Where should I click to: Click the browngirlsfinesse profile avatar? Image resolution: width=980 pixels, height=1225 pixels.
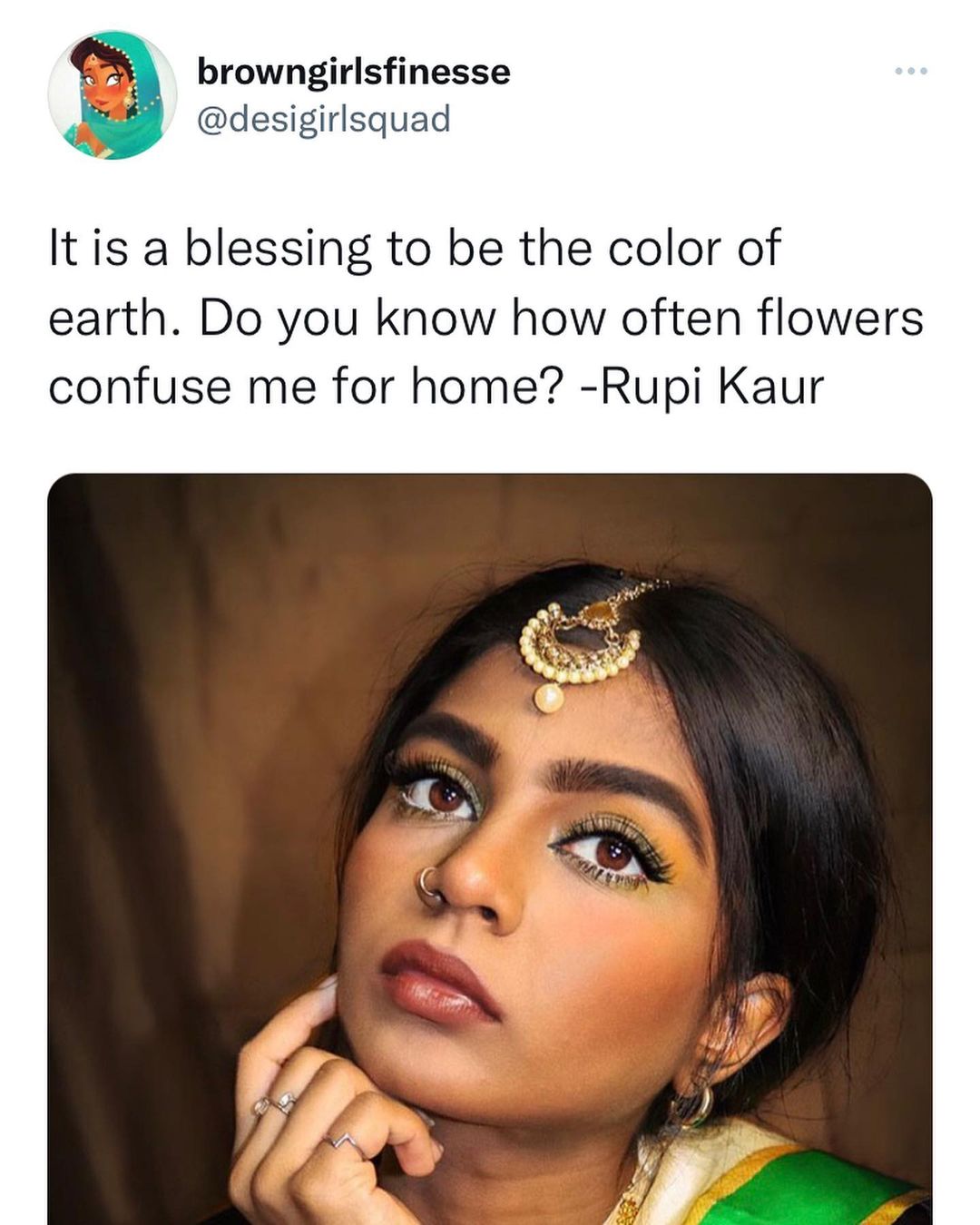[112, 95]
